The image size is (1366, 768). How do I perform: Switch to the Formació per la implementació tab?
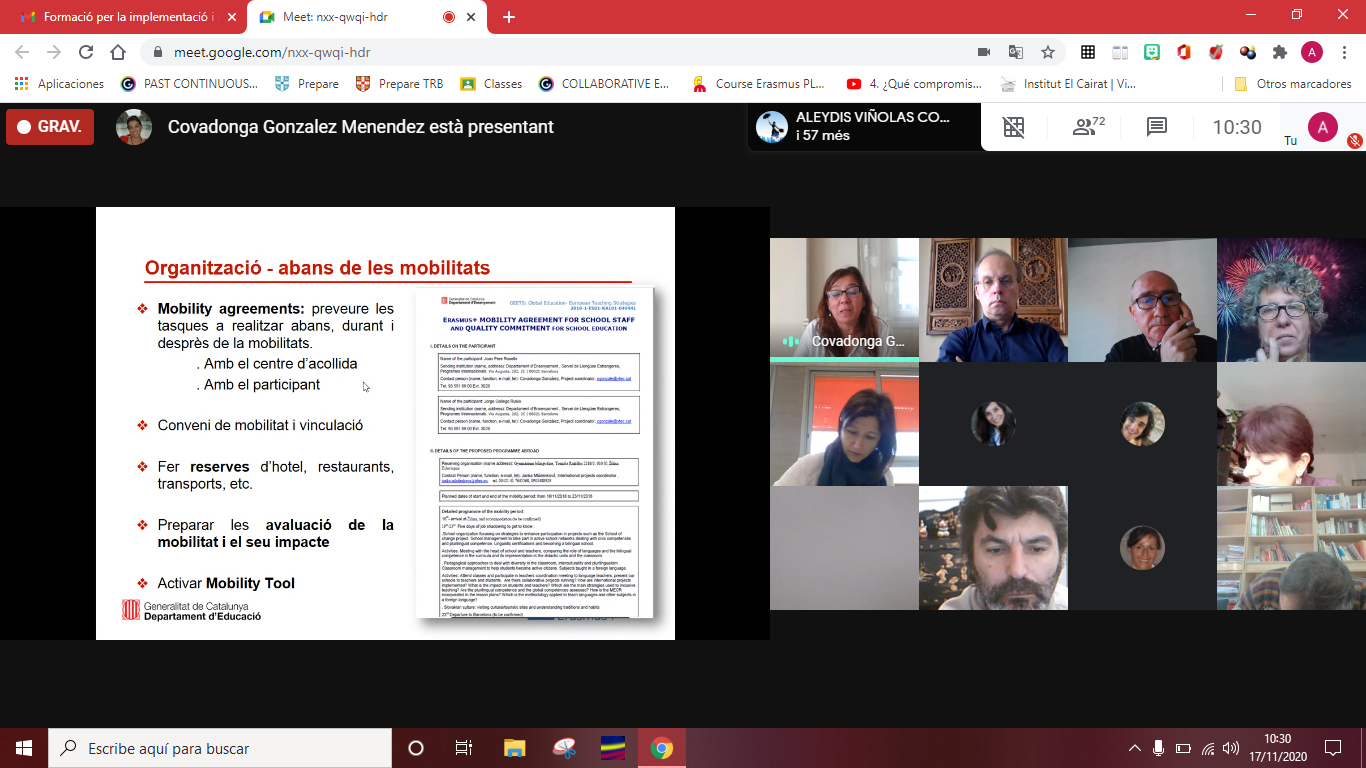[x=123, y=17]
